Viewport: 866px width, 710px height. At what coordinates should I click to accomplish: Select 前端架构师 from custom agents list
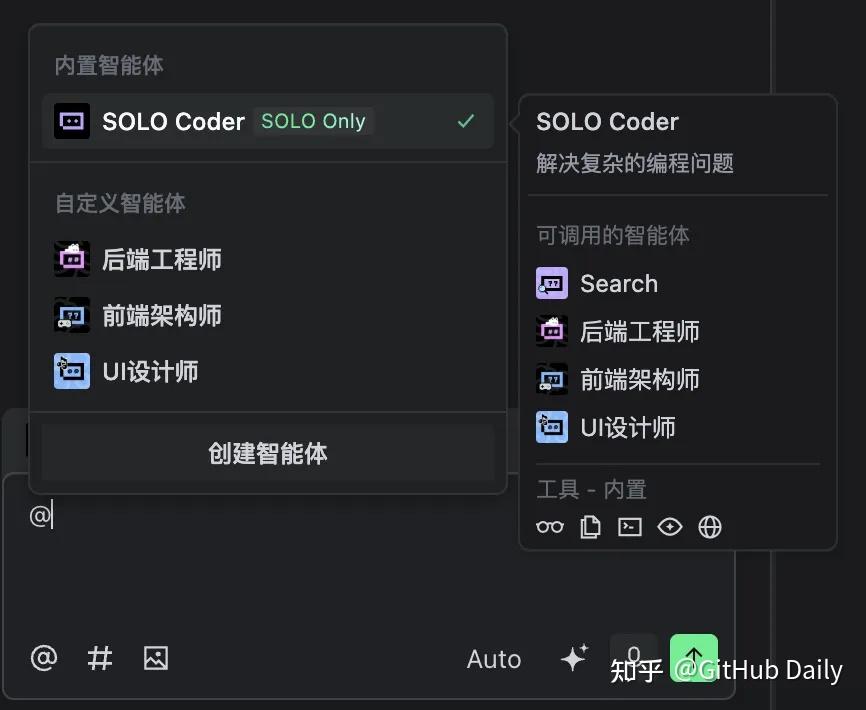(160, 316)
